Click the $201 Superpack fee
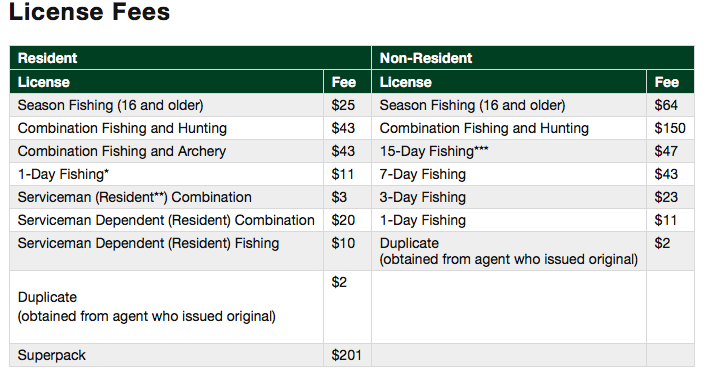This screenshot has height=384, width=721. 346,355
